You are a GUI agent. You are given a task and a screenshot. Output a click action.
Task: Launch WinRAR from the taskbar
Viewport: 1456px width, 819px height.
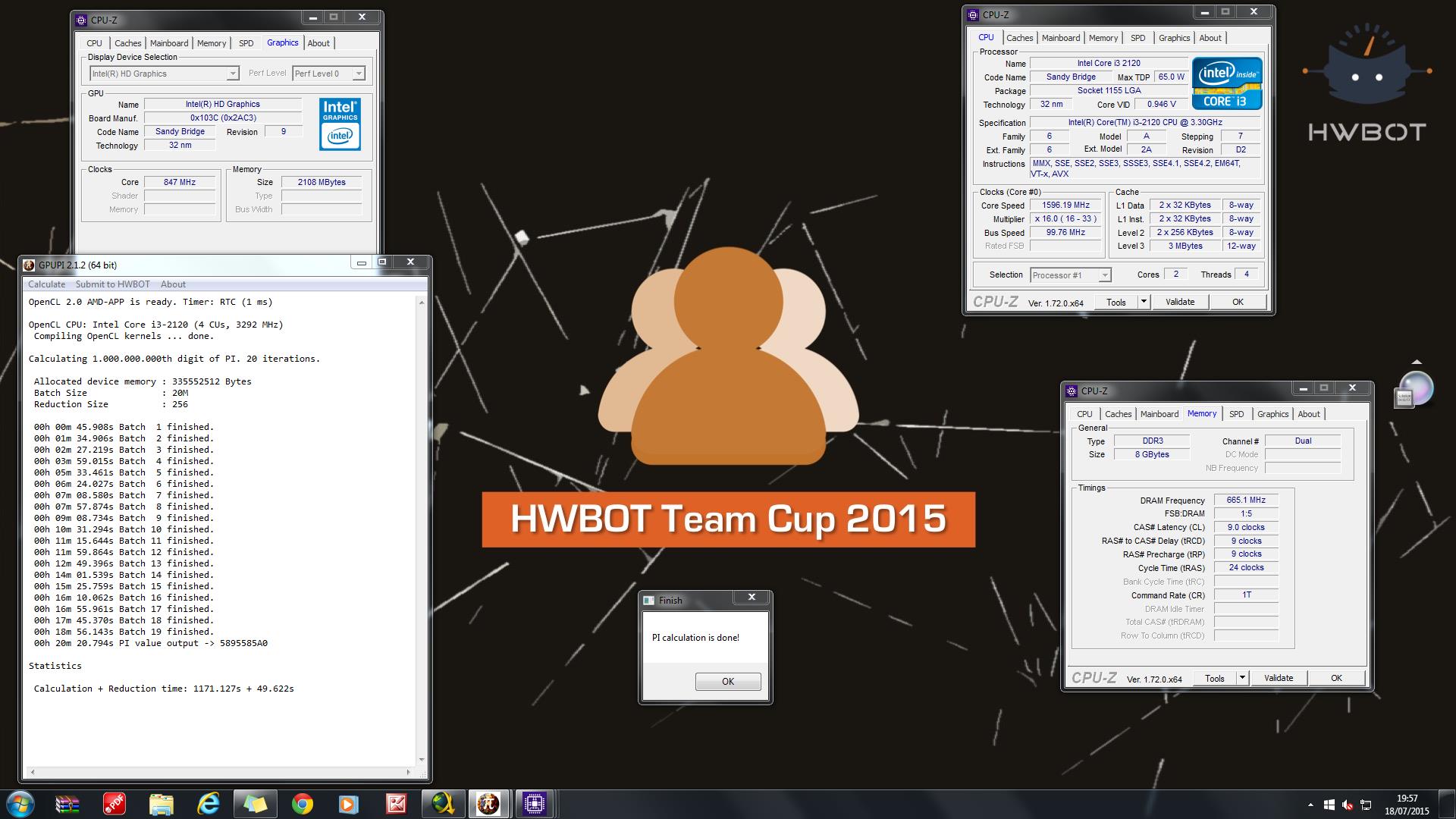click(67, 804)
